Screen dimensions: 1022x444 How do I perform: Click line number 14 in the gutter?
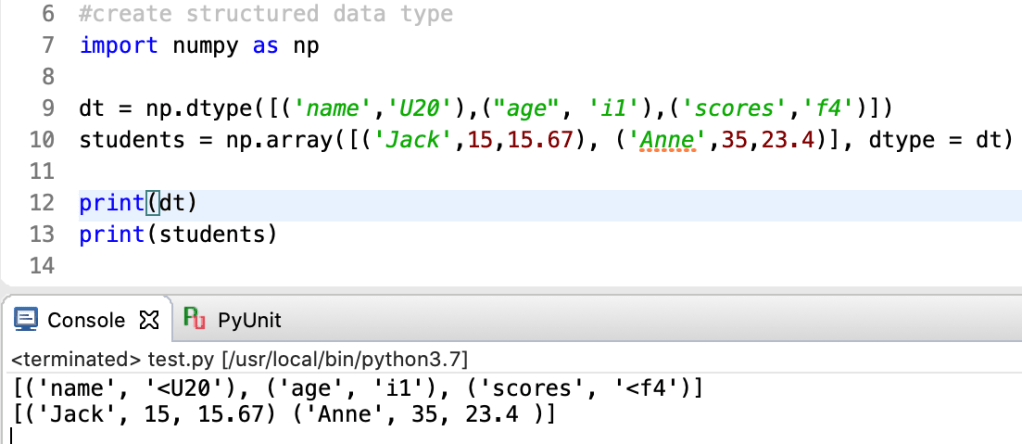click(40, 266)
